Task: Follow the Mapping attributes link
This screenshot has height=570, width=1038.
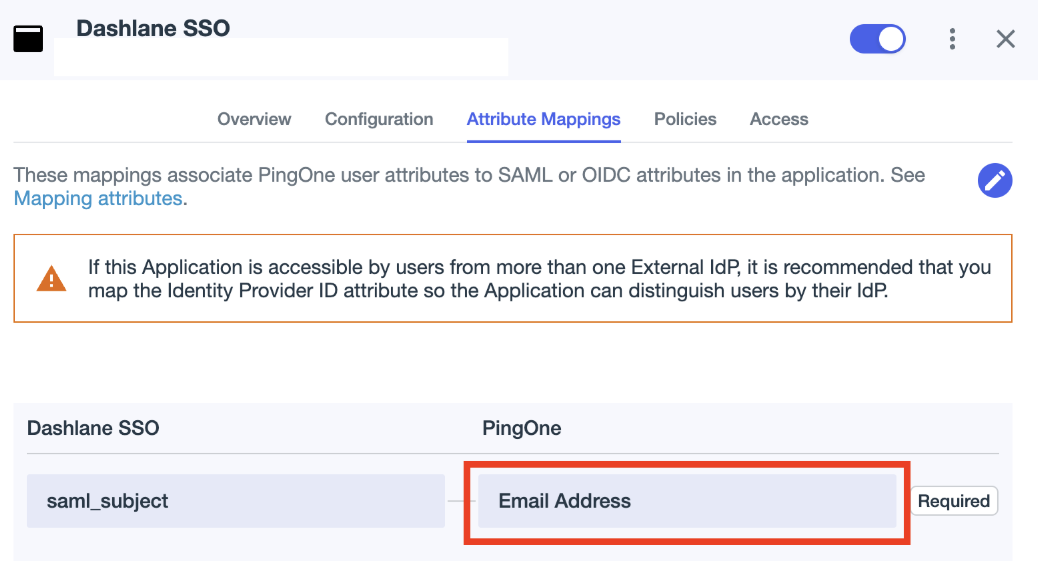Action: click(x=98, y=199)
